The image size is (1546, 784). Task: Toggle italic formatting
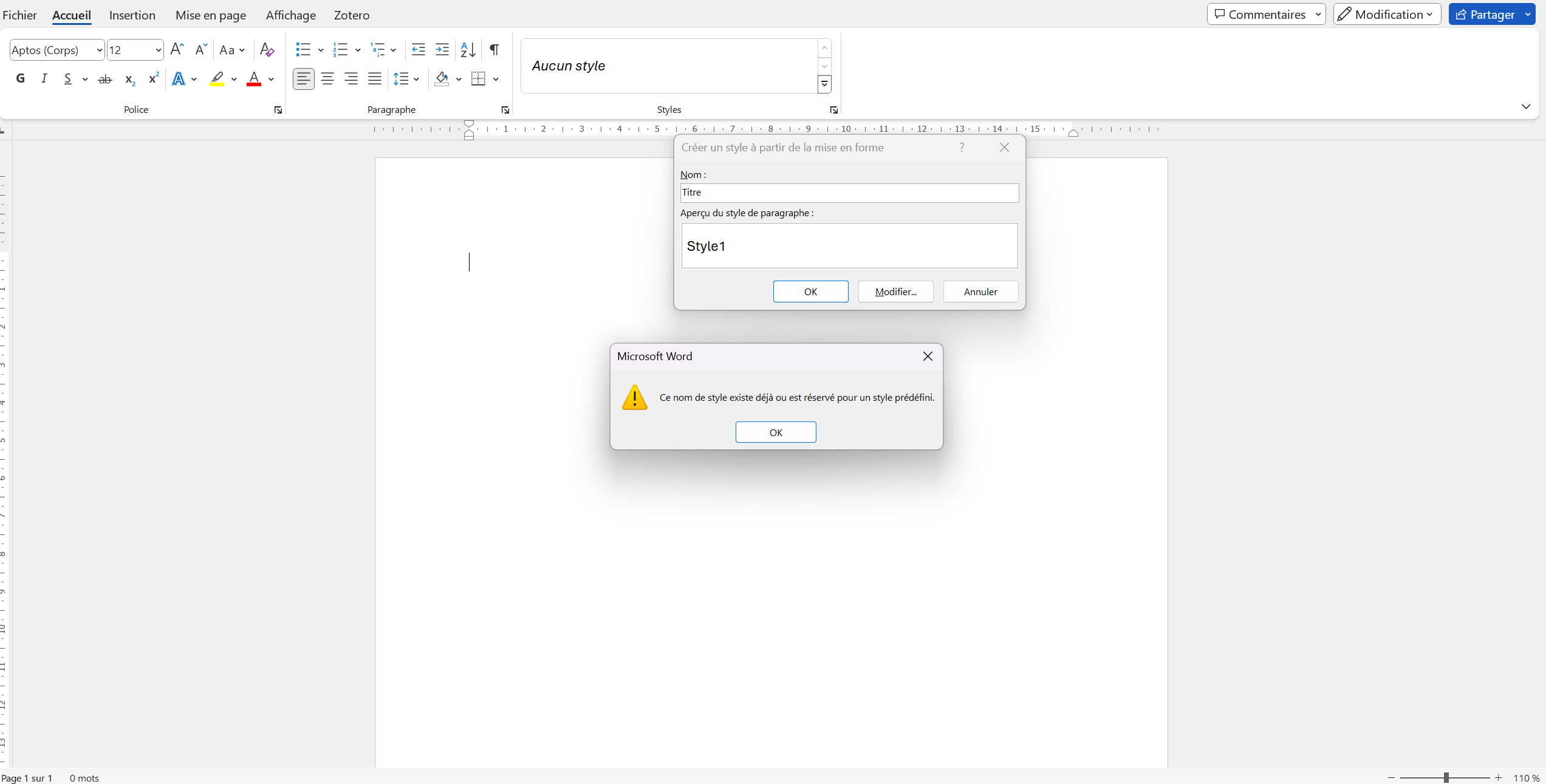point(44,79)
